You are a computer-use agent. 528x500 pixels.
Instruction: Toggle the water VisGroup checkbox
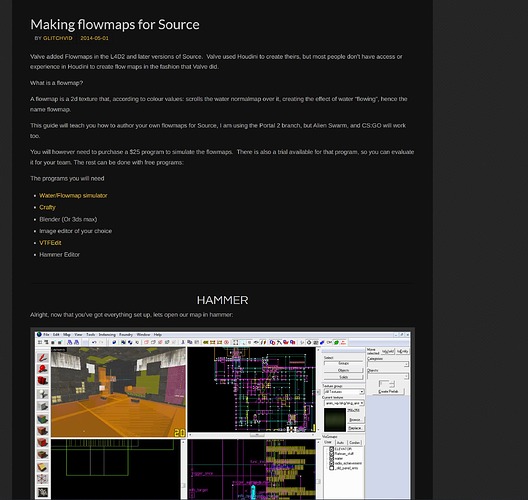coord(331,458)
